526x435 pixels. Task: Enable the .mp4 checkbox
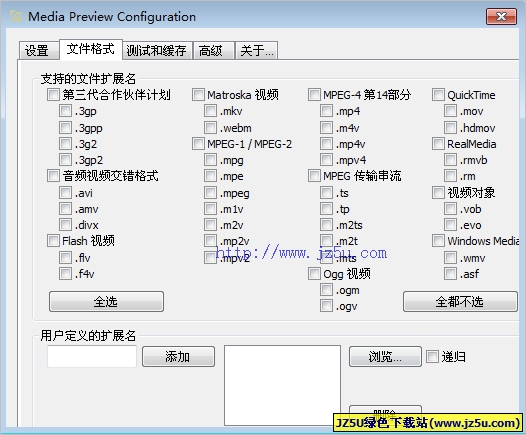click(326, 111)
